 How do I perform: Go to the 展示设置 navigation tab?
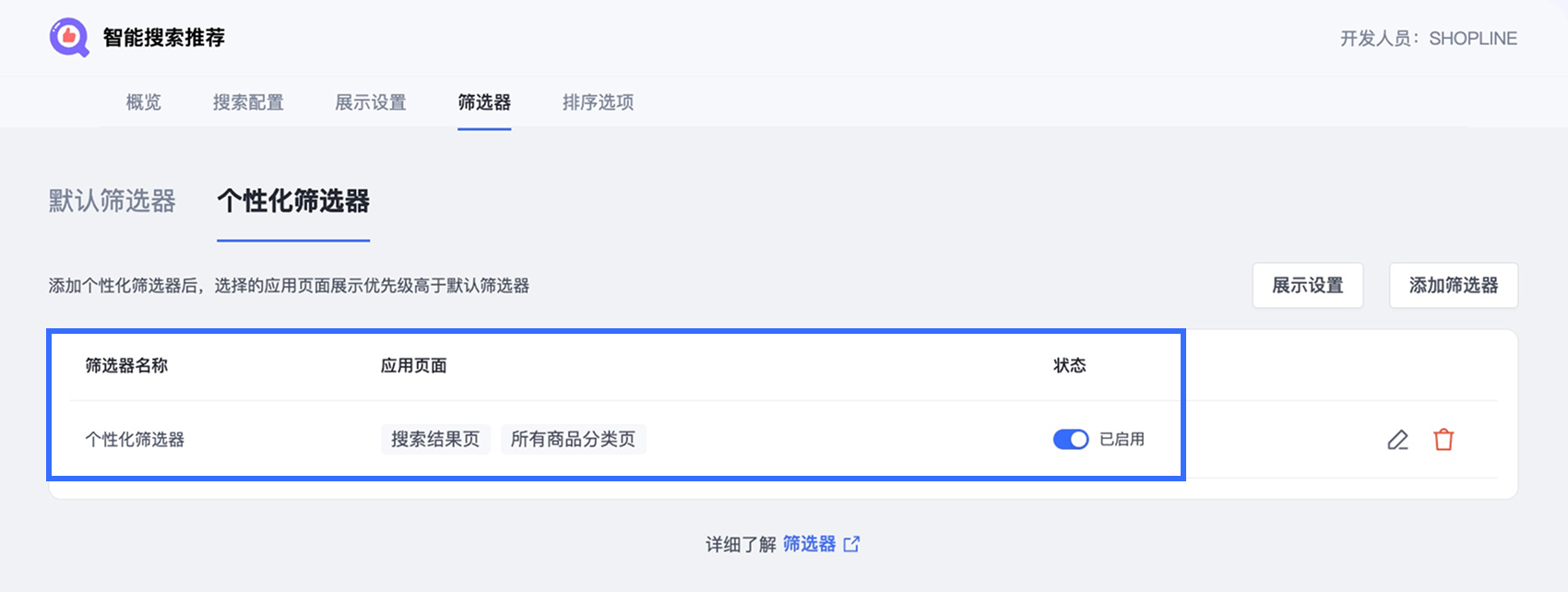click(371, 102)
